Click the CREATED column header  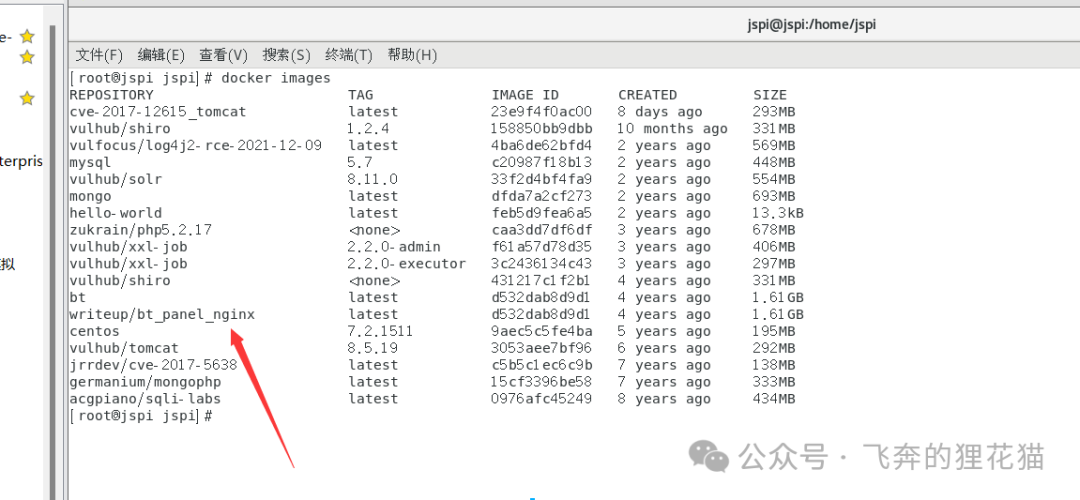coord(647,95)
